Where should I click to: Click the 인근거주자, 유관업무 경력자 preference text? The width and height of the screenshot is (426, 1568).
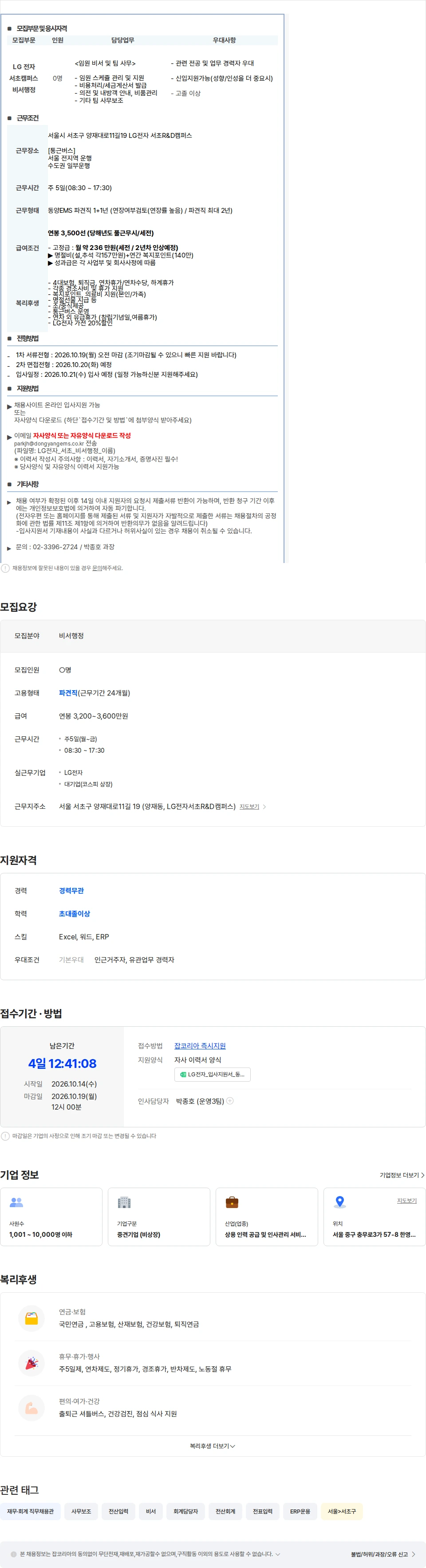point(134,960)
